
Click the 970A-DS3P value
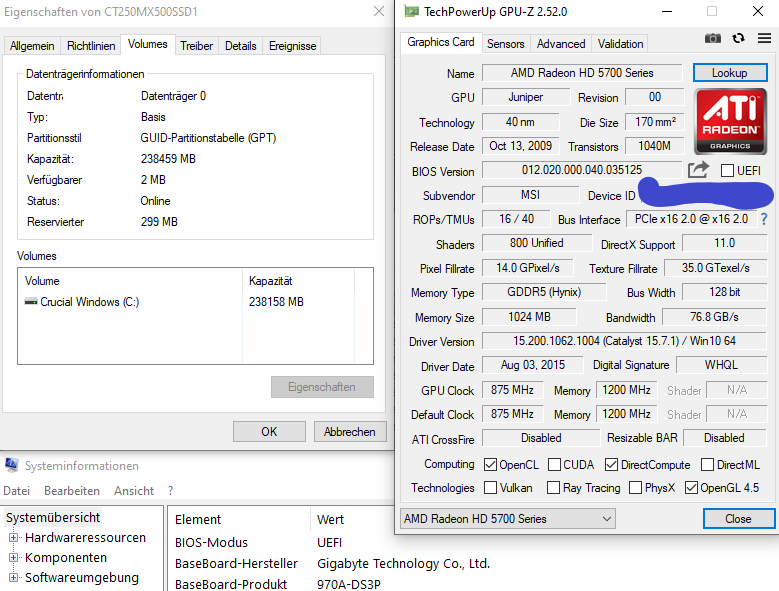tap(349, 584)
